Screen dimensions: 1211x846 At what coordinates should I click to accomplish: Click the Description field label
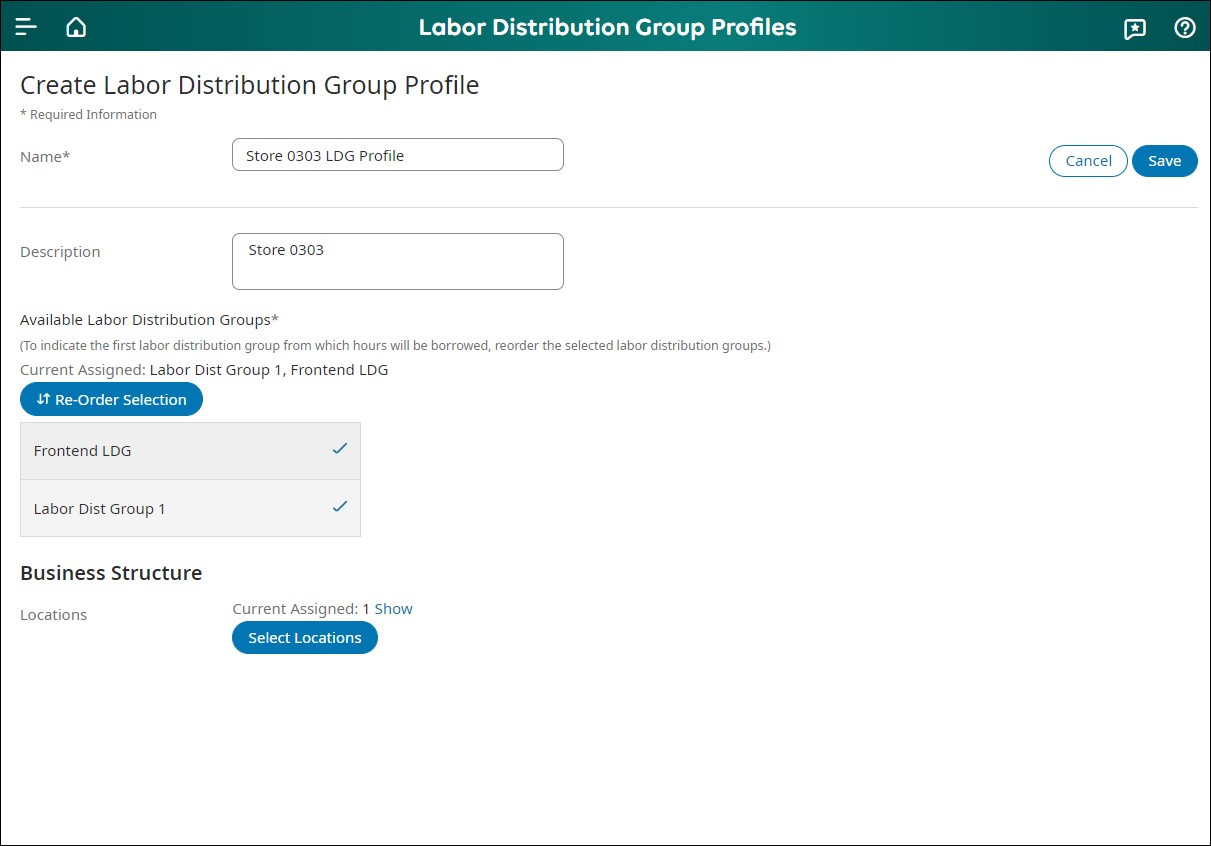(60, 252)
